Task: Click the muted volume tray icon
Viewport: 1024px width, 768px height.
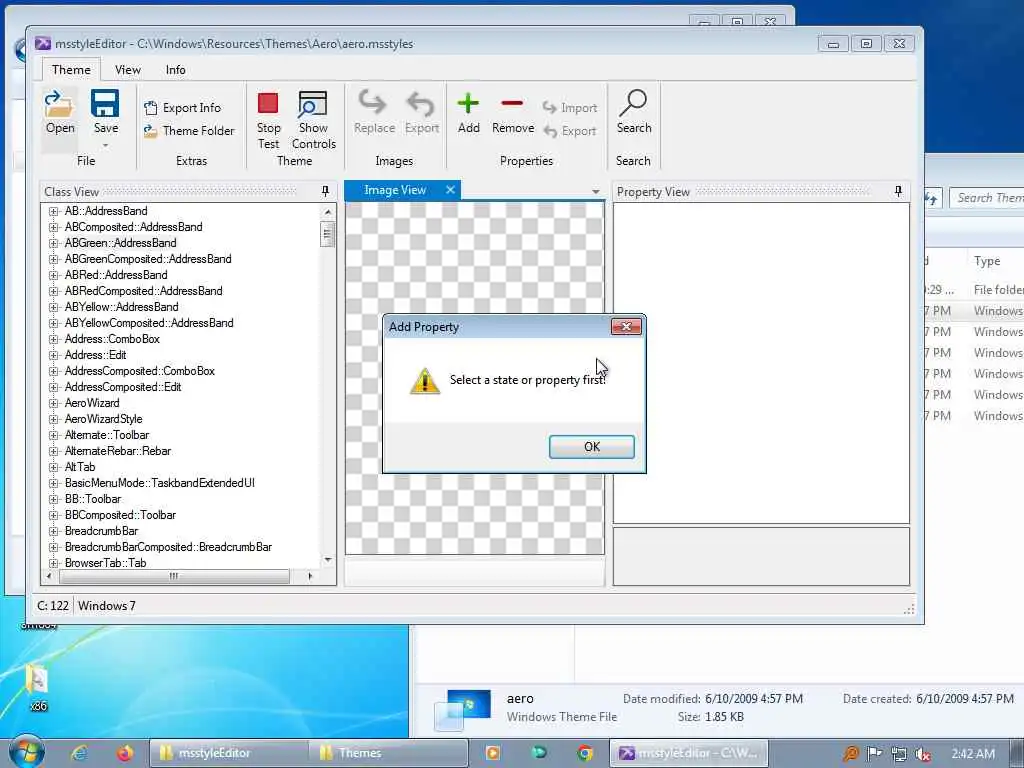Action: [x=922, y=754]
